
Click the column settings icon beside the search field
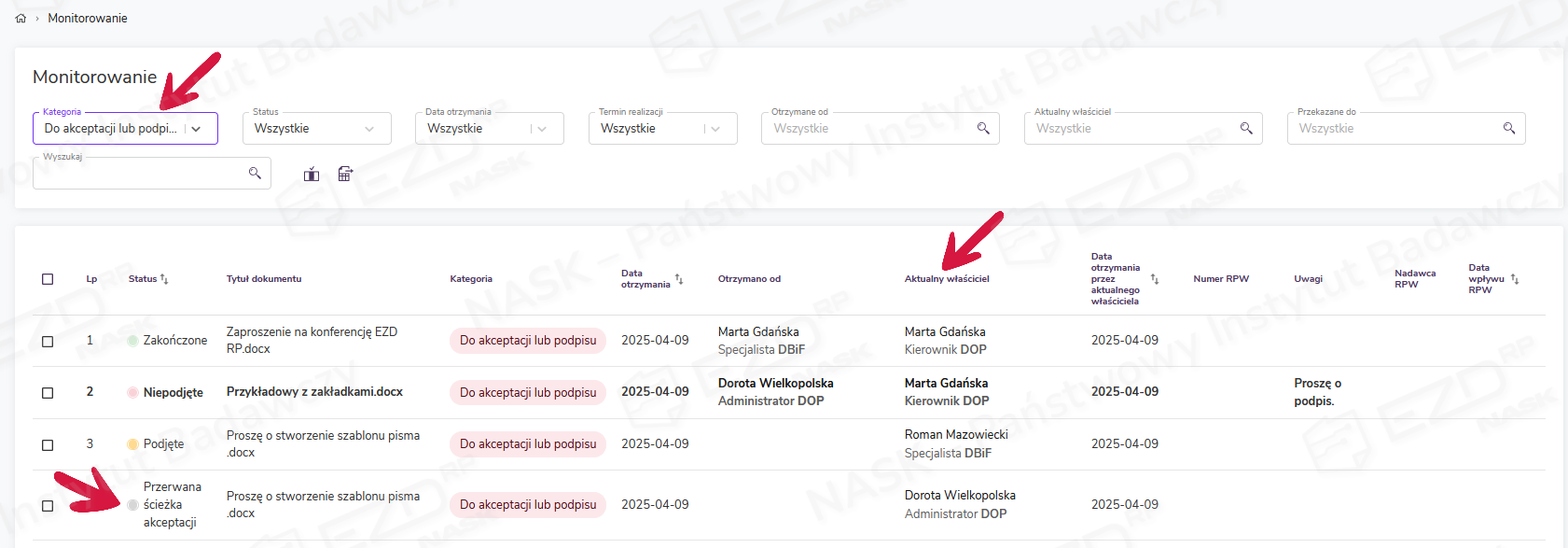(x=312, y=175)
